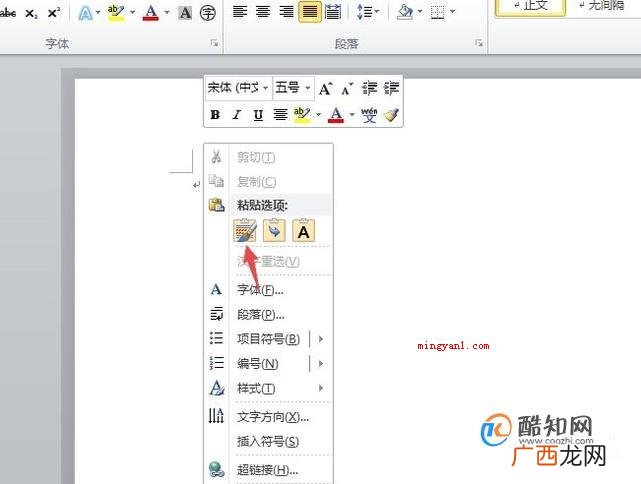641x484 pixels.
Task: Apply highlight color on mini toolbar
Action: coord(302,115)
